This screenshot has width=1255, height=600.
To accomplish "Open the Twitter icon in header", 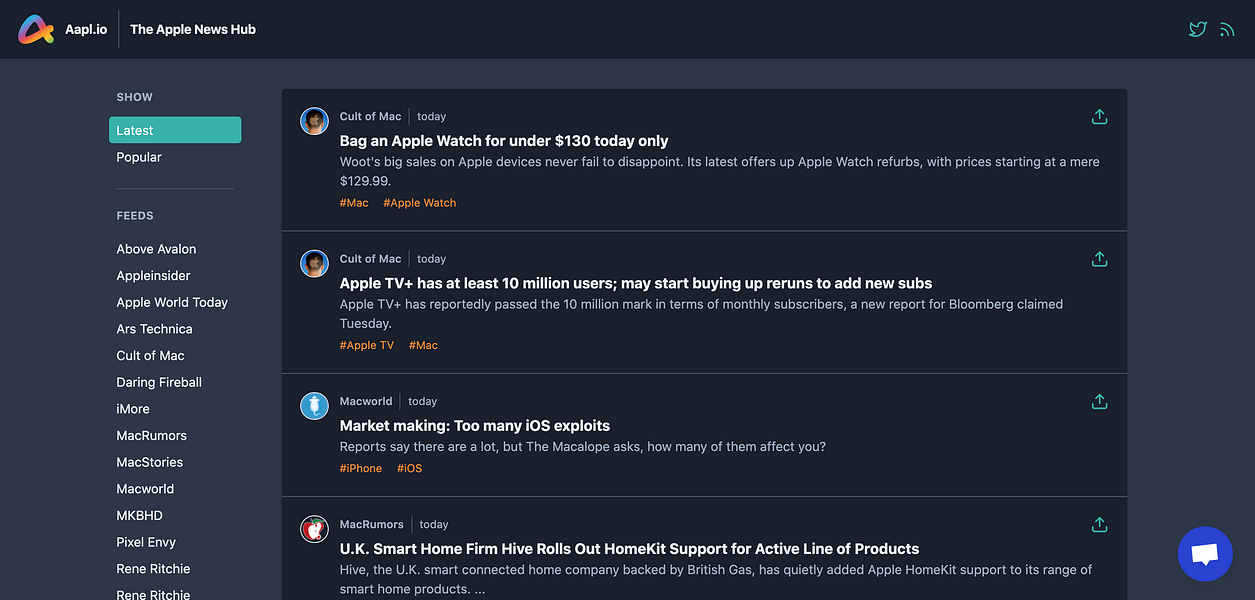I will point(1197,29).
